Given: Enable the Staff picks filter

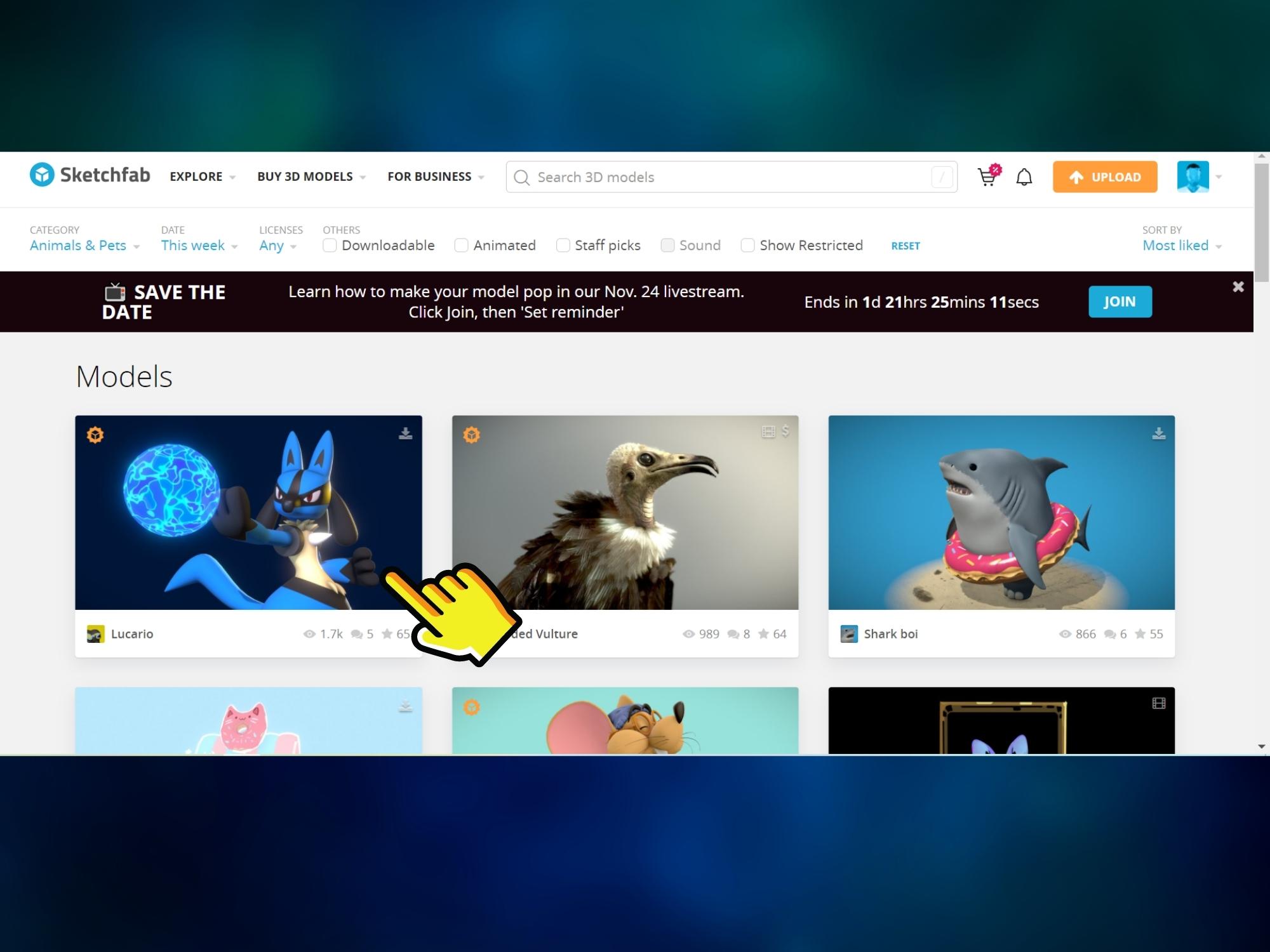Looking at the screenshot, I should click(563, 245).
